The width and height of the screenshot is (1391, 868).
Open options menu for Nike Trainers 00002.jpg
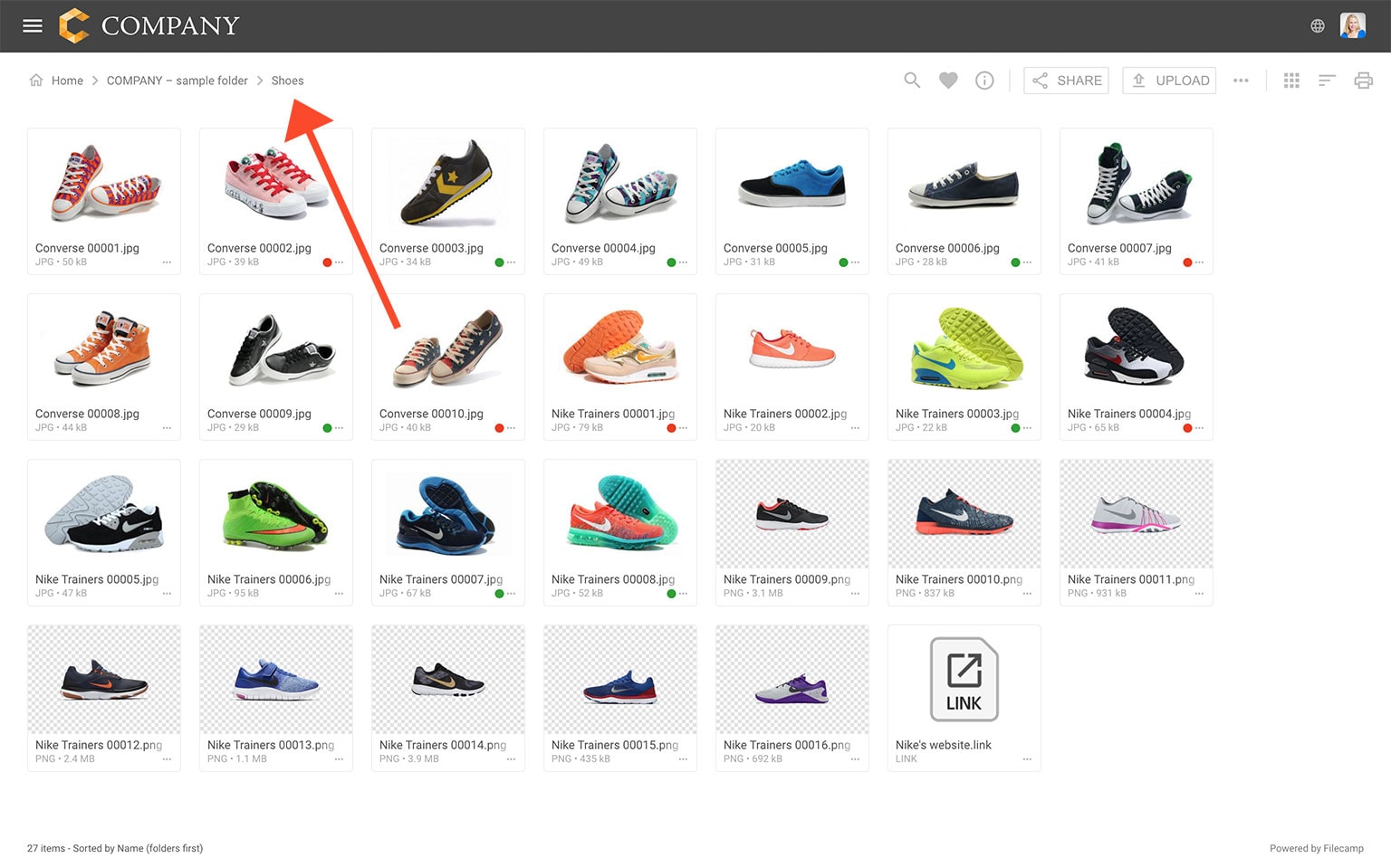click(x=855, y=428)
